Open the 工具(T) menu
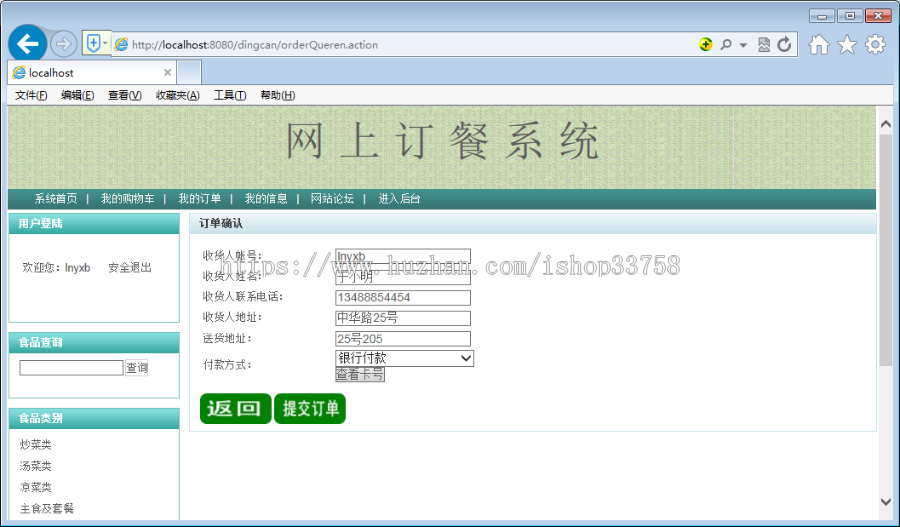900x527 pixels. pos(230,95)
